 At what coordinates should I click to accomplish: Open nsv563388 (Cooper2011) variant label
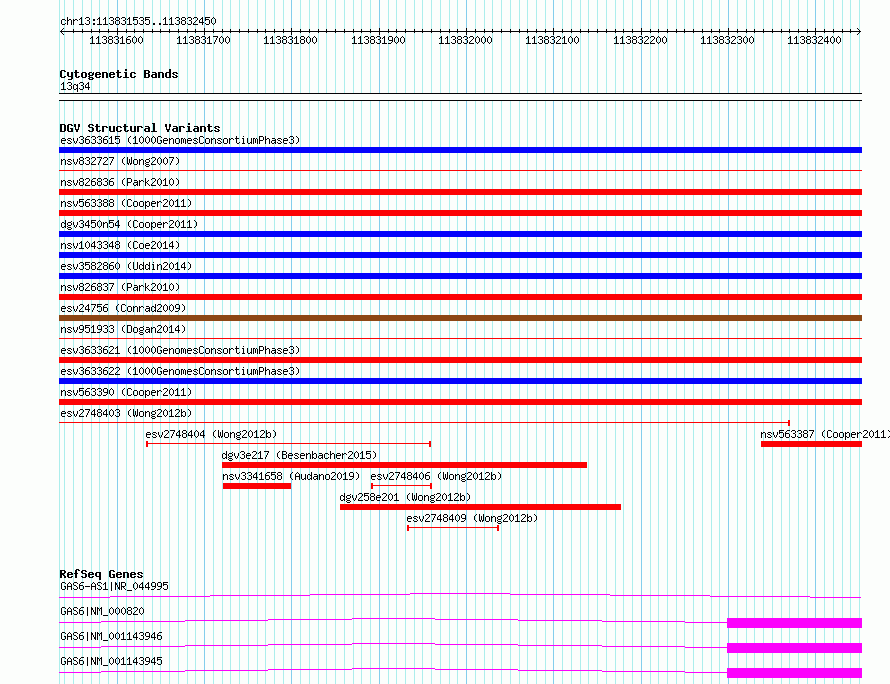pos(126,203)
